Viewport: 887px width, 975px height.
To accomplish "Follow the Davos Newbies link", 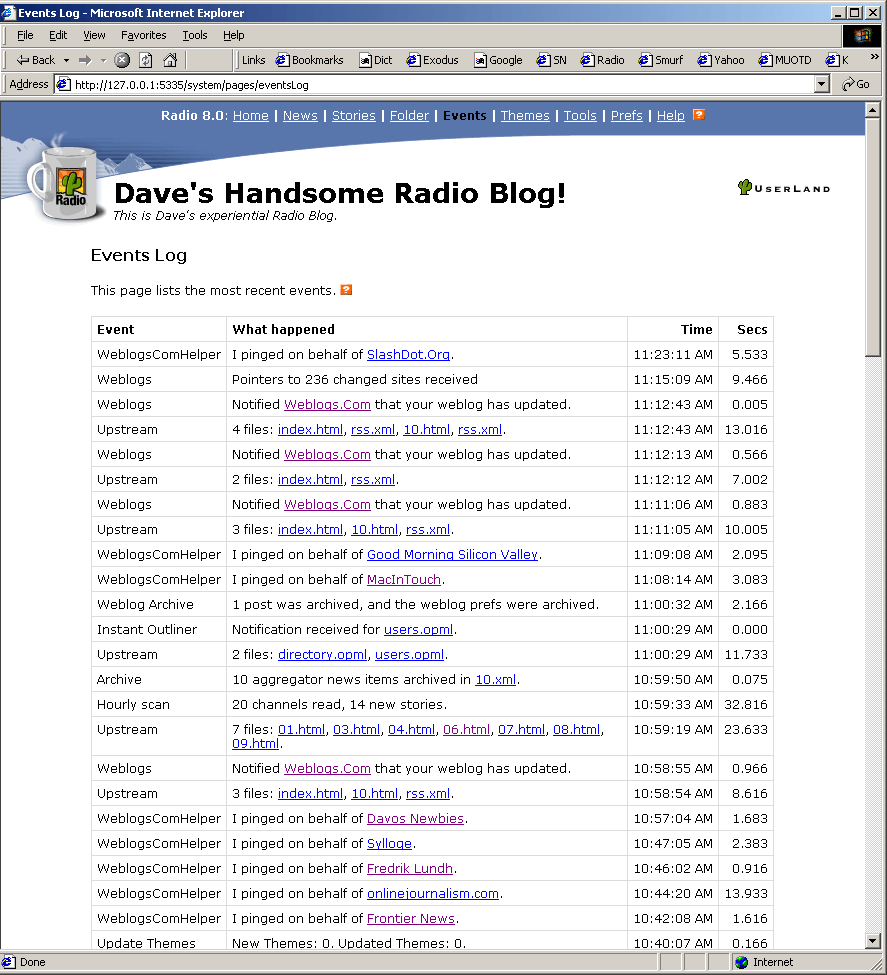I will 415,818.
